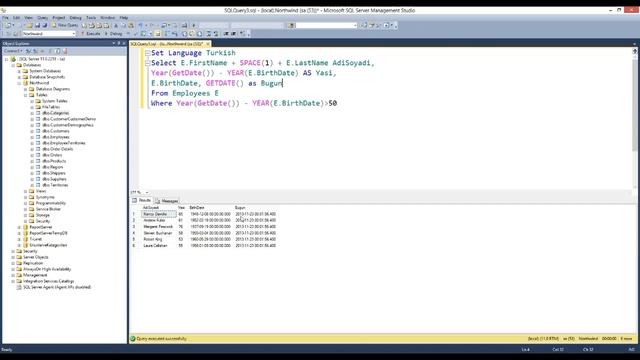Open the File menu
This screenshot has height=360, width=640.
pos(5,18)
